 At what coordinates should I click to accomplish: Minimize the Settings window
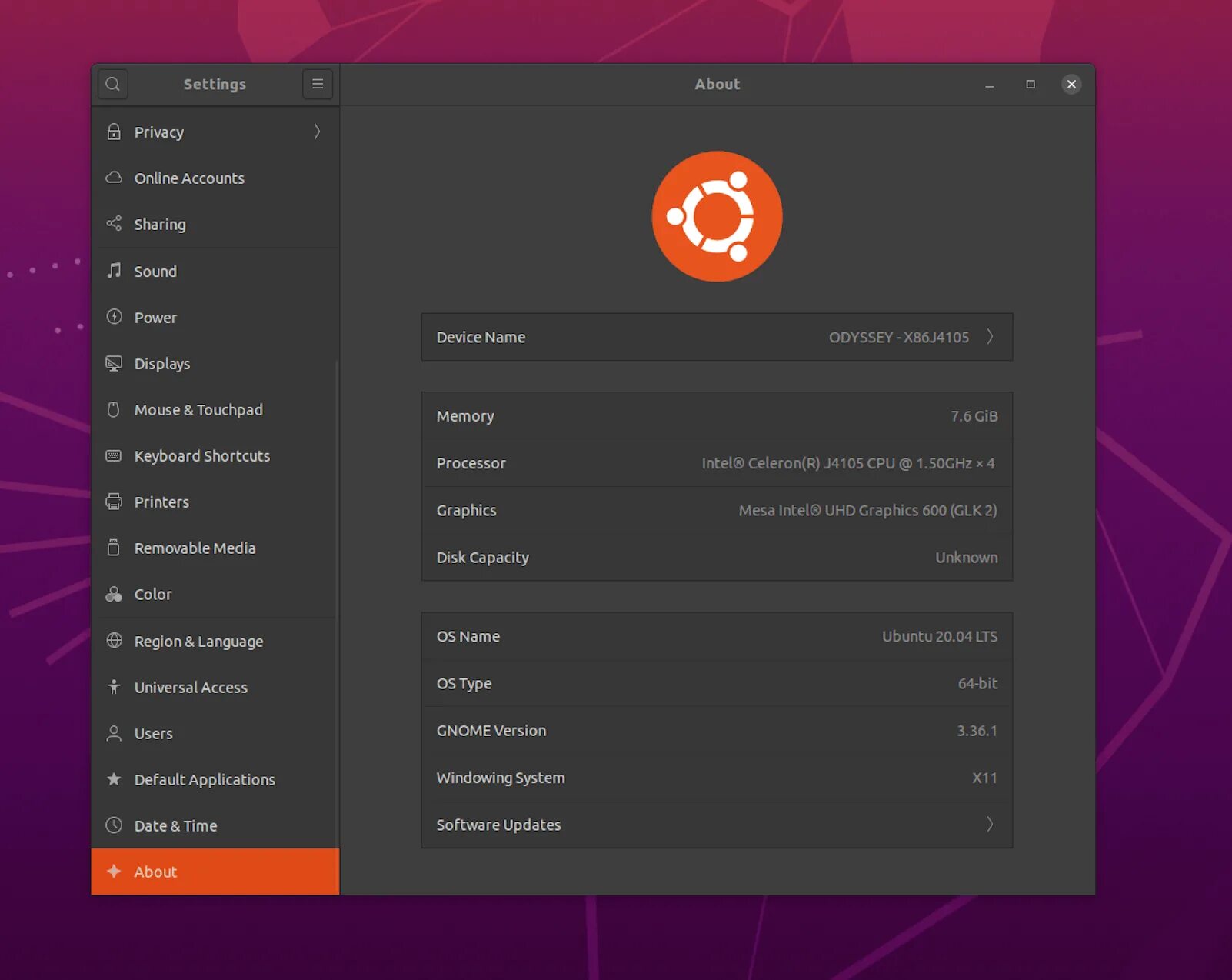click(x=990, y=85)
